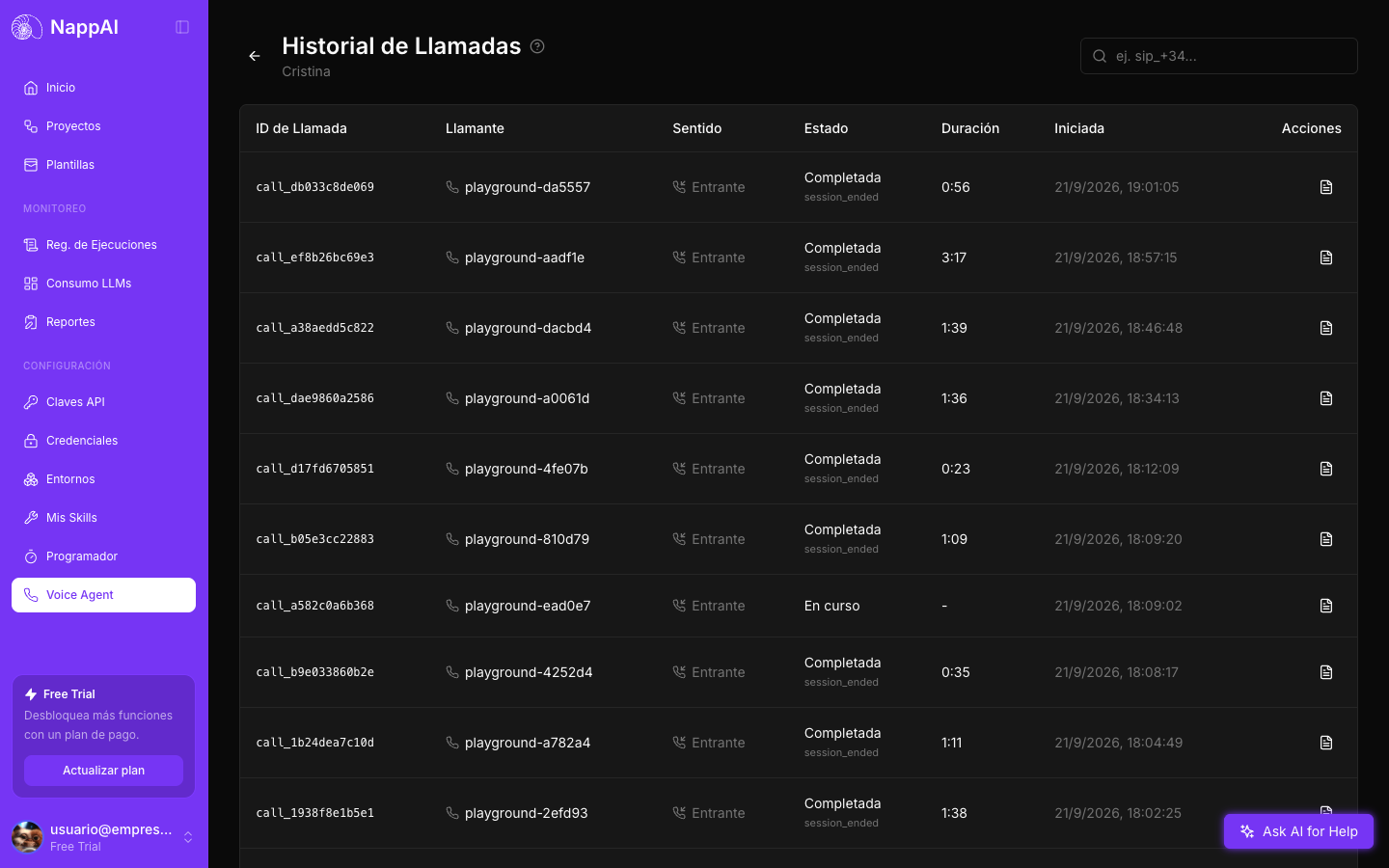This screenshot has width=1389, height=868.
Task: Open Programador in the sidebar
Action: 103,556
